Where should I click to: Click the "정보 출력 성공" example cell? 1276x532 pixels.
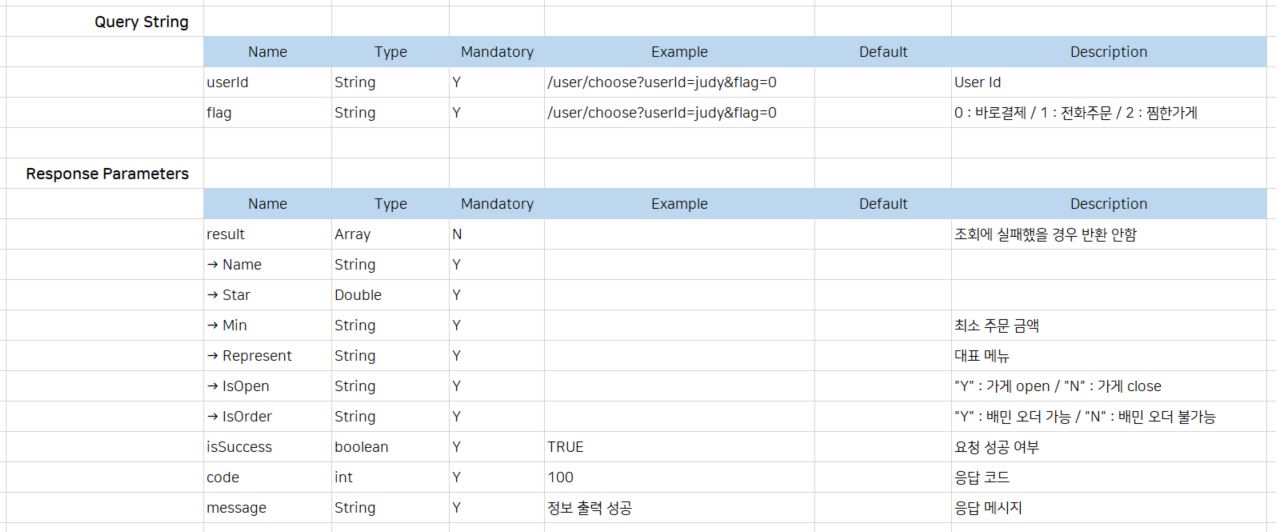tap(589, 508)
